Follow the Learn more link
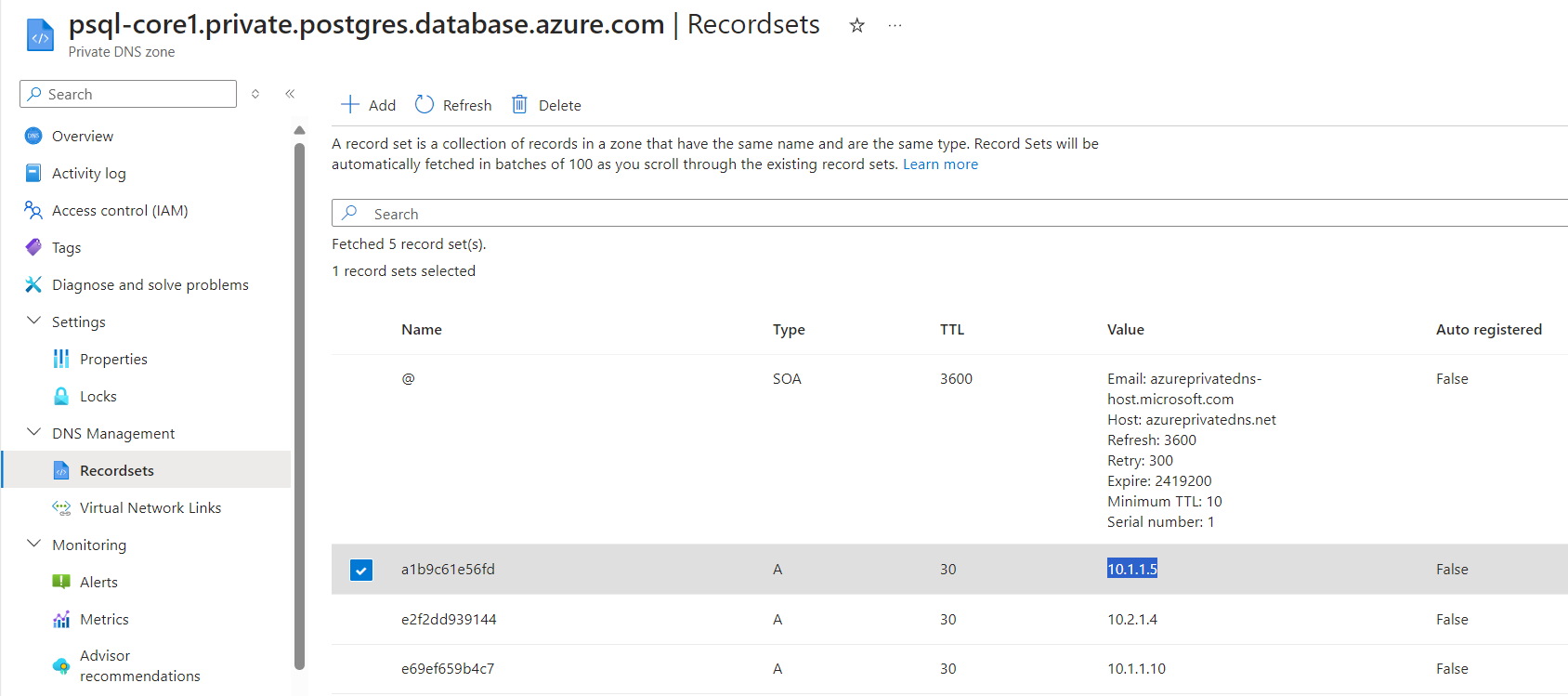The height and width of the screenshot is (696, 1568). point(940,164)
